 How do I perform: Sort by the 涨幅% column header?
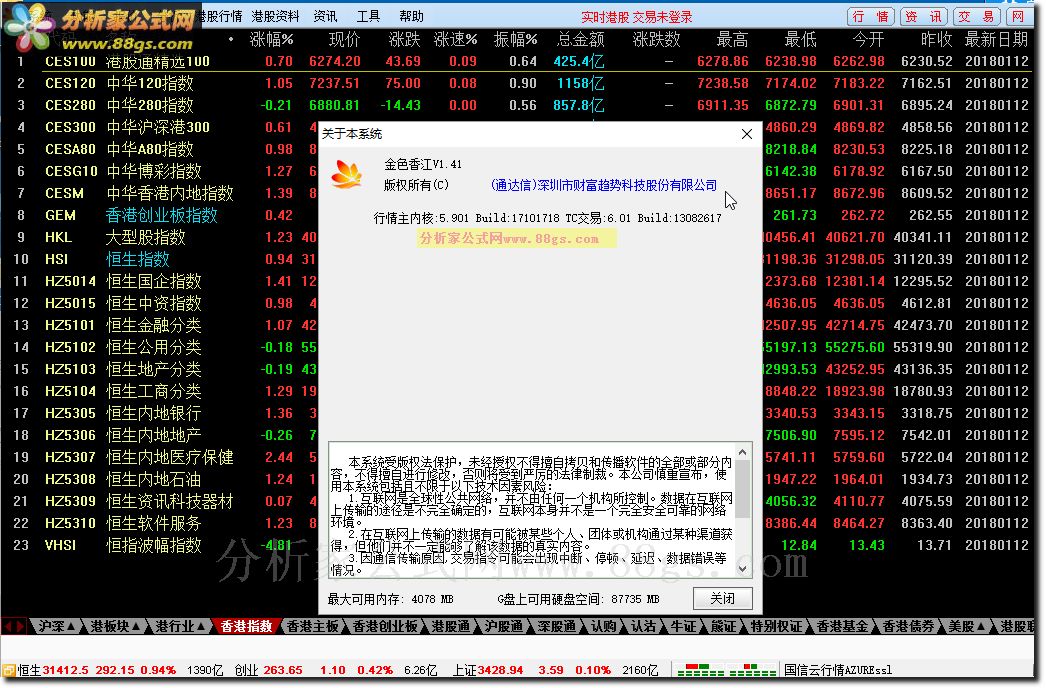pos(272,40)
